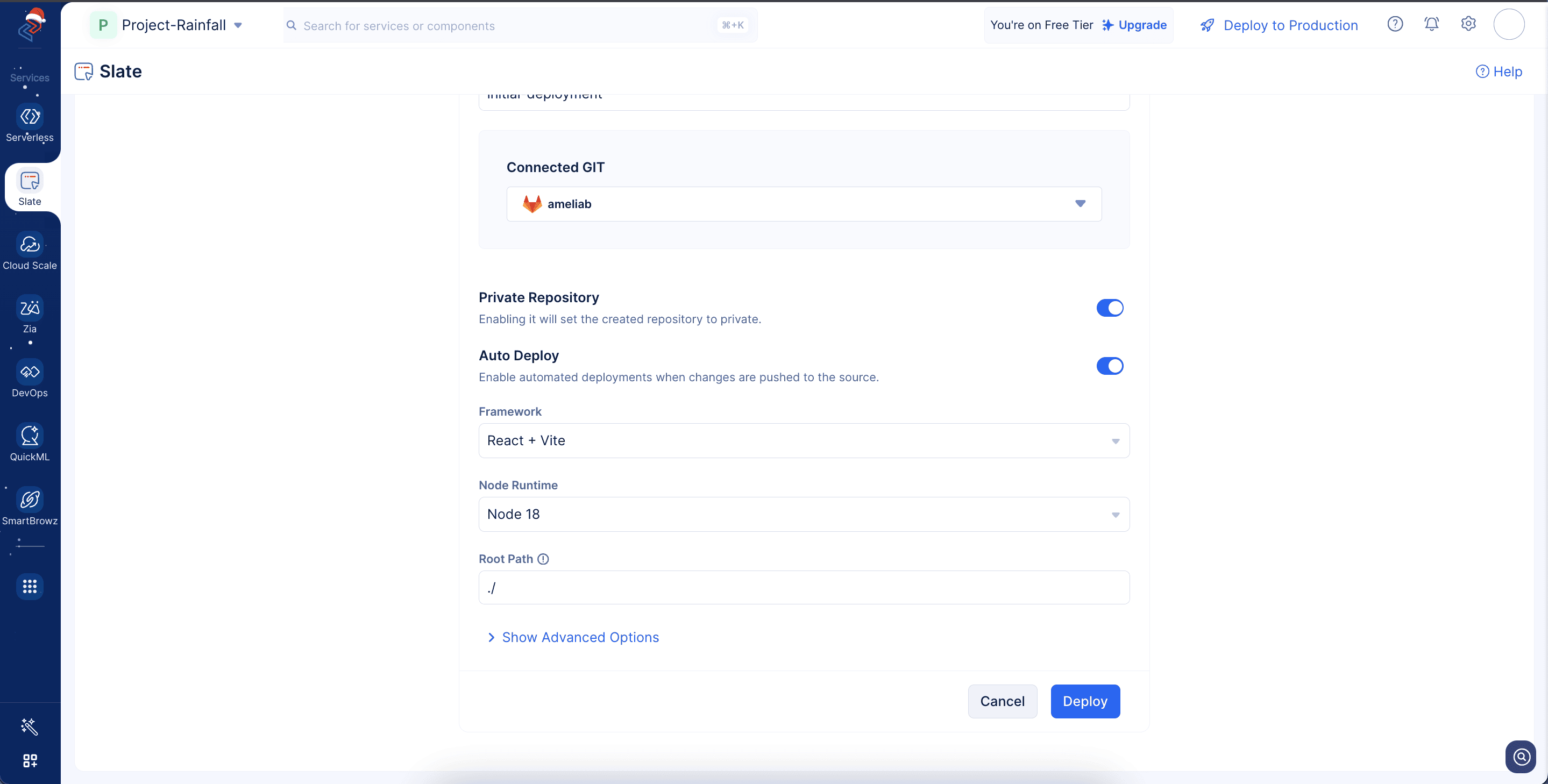The width and height of the screenshot is (1548, 784).
Task: Click the Deploy button
Action: [1085, 702]
